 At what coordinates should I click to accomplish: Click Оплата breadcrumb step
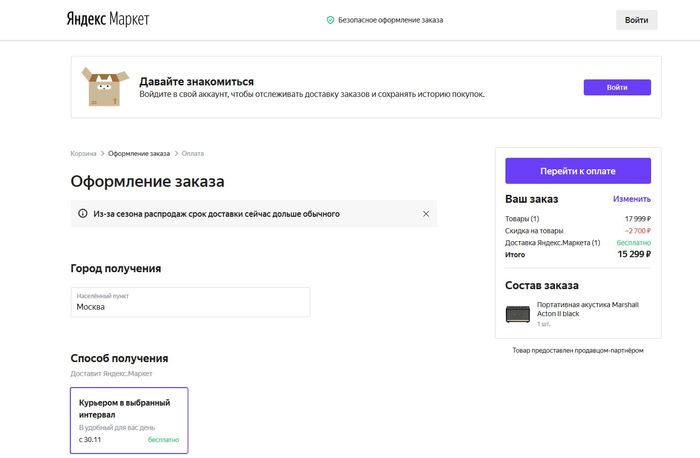click(193, 153)
